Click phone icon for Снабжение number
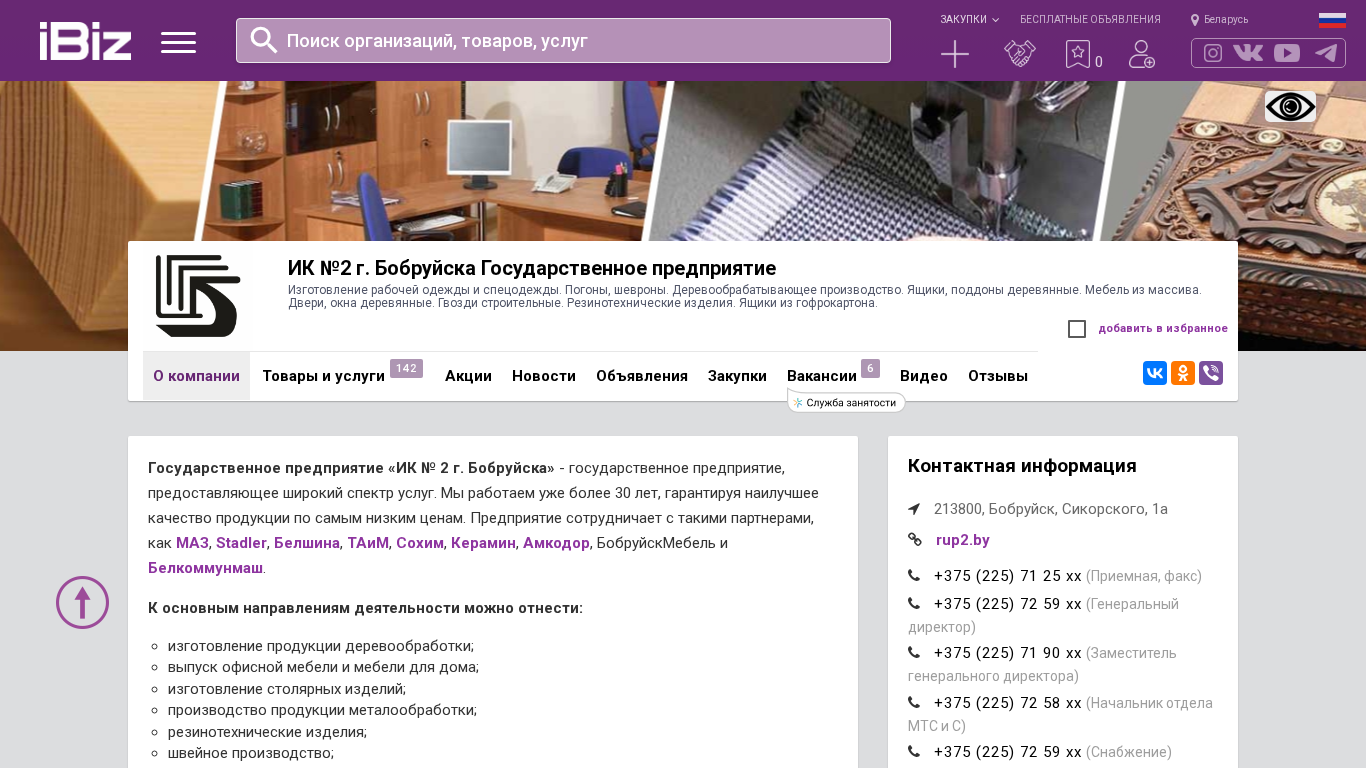This screenshot has height=768, width=1366. pos(914,752)
